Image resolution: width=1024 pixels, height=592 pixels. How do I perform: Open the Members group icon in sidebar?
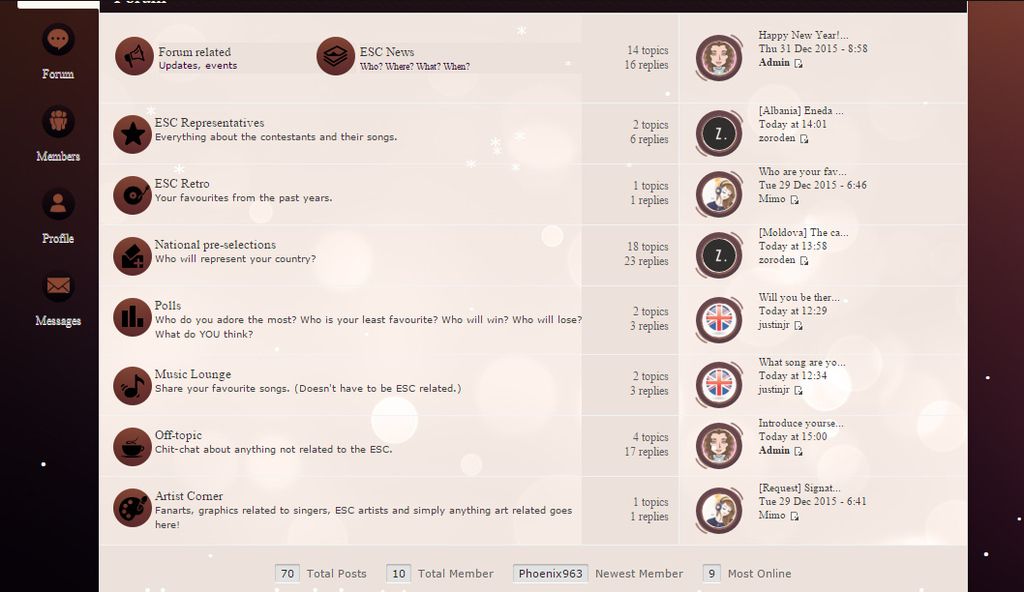(x=58, y=122)
